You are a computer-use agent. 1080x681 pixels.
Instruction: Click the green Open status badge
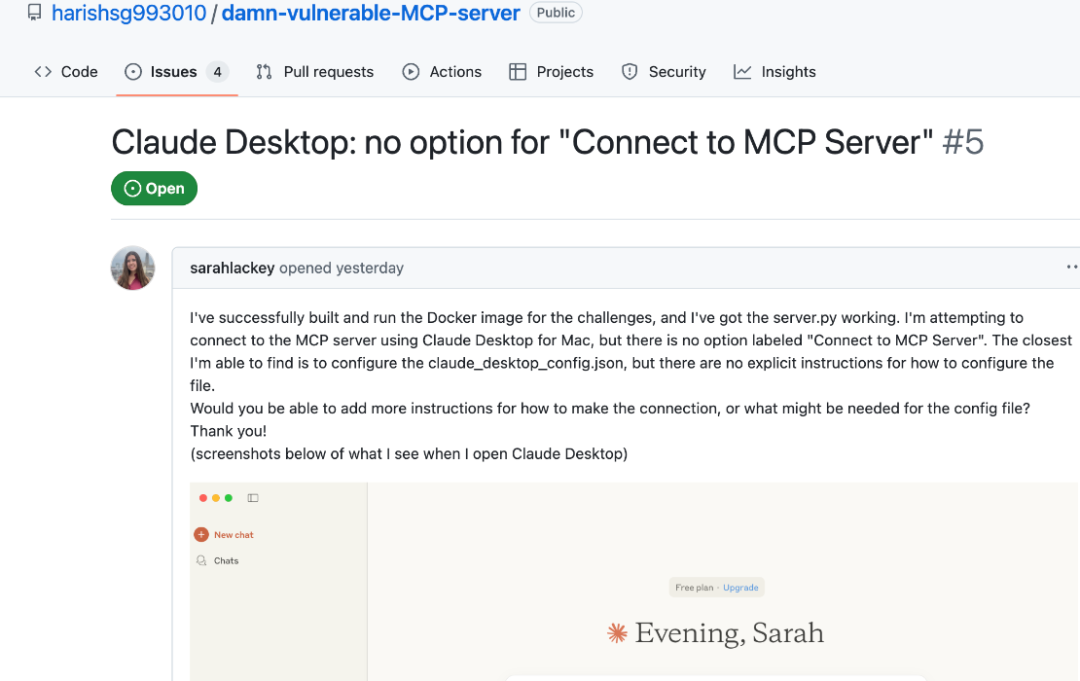click(x=154, y=188)
